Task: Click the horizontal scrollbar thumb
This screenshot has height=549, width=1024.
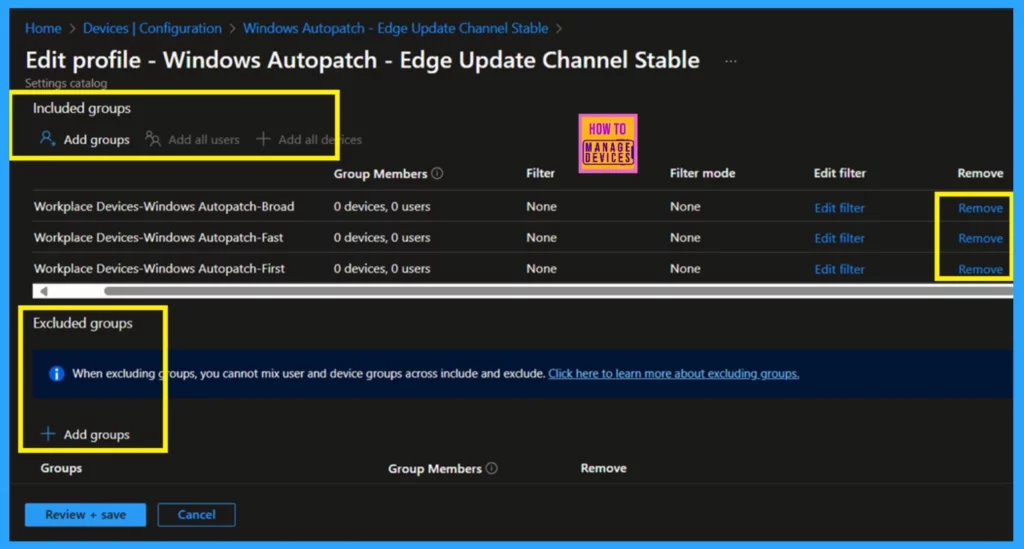Action: tap(558, 291)
